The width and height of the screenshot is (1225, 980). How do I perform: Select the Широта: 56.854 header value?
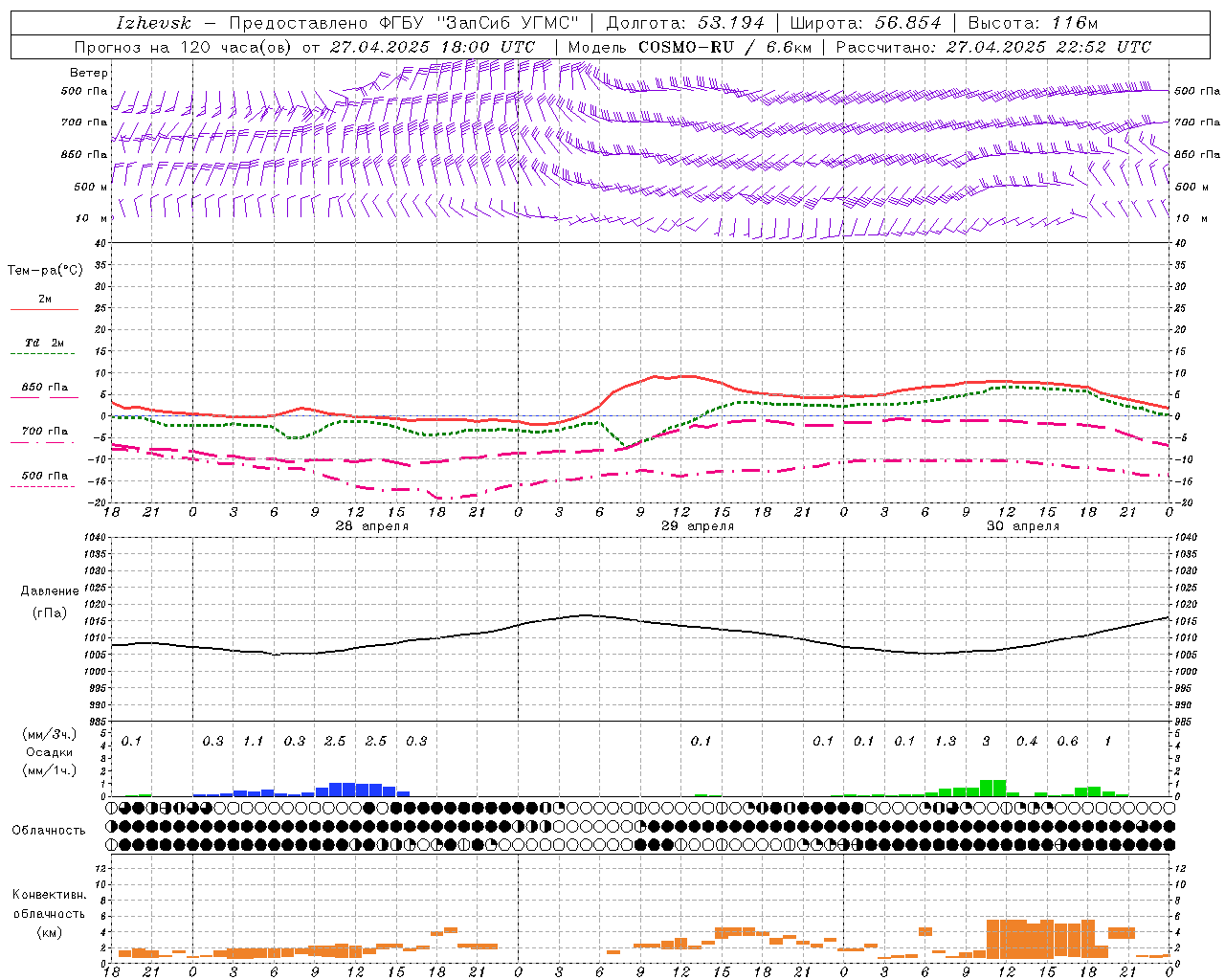coord(865,23)
